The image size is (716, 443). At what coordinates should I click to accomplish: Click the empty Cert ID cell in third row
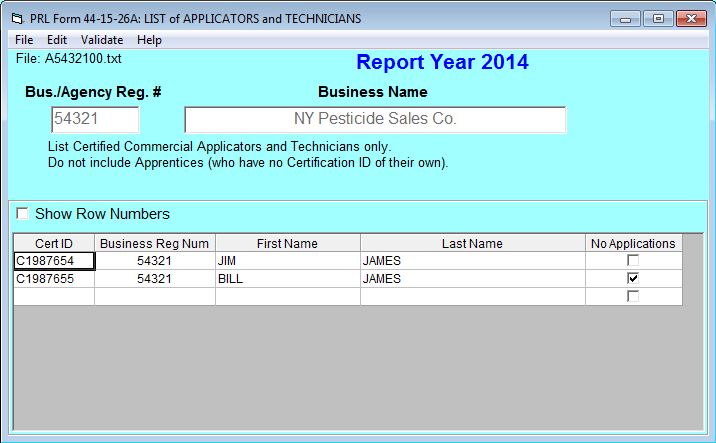click(x=54, y=297)
